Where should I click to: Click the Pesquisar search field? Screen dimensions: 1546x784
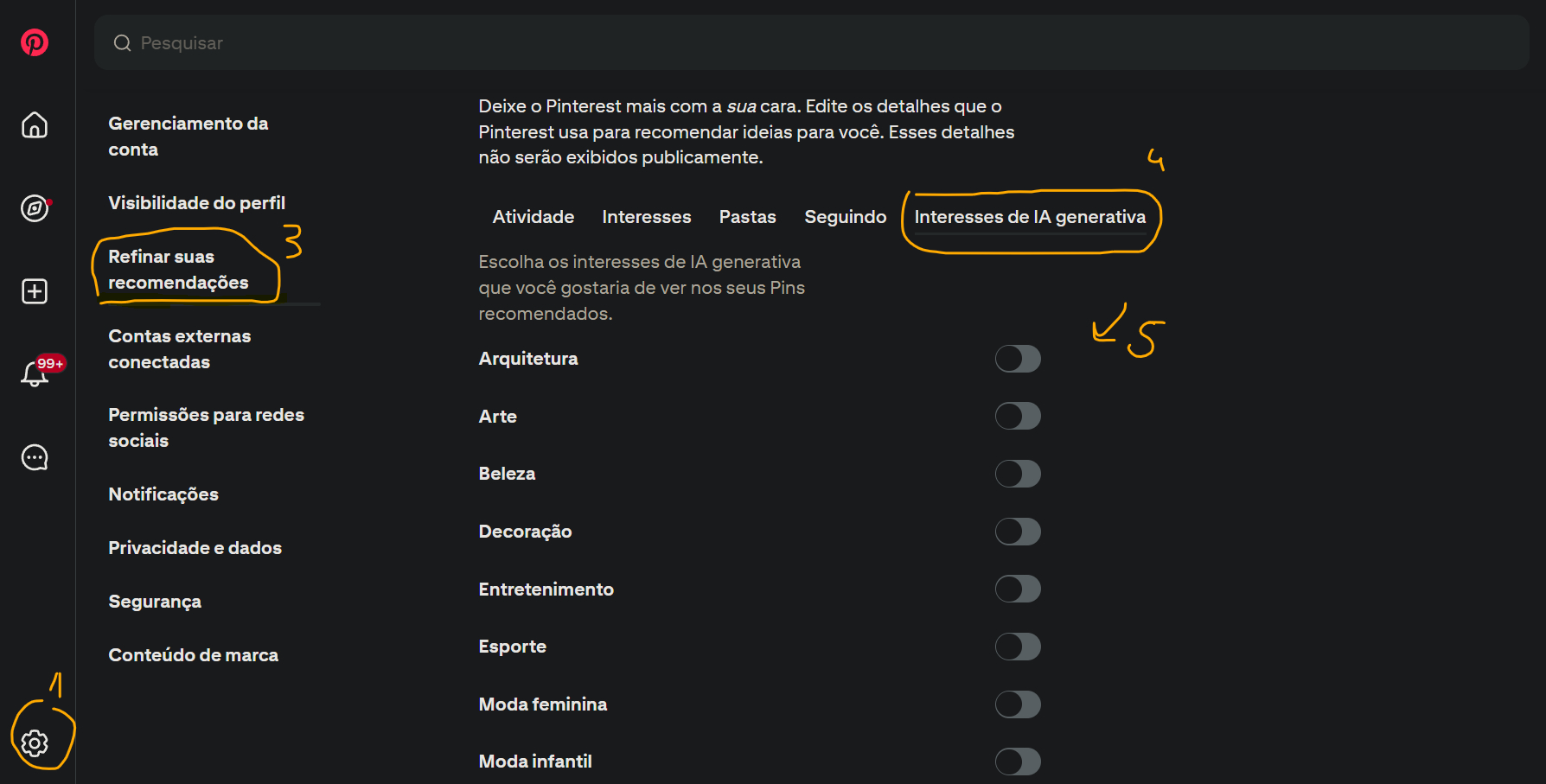pyautogui.click(x=778, y=43)
